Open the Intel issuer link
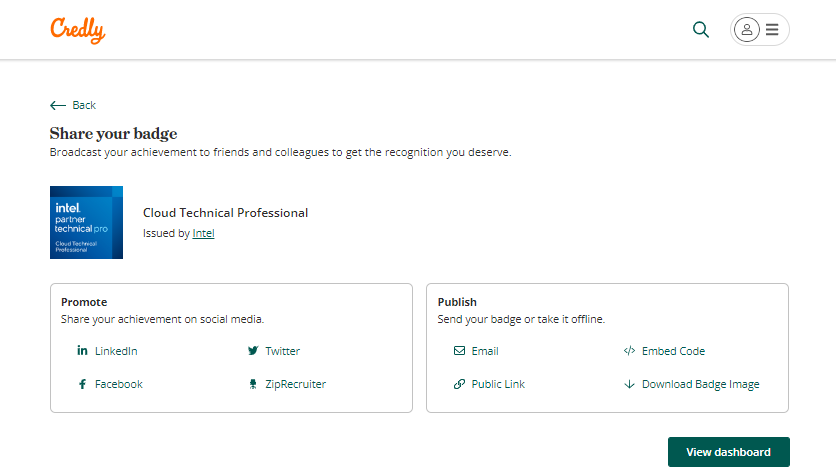Screen dimensions: 836x476 point(203,234)
